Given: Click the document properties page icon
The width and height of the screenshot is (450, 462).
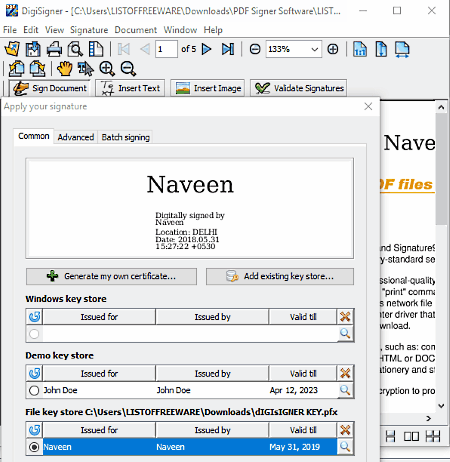Looking at the screenshot, I should 96,49.
